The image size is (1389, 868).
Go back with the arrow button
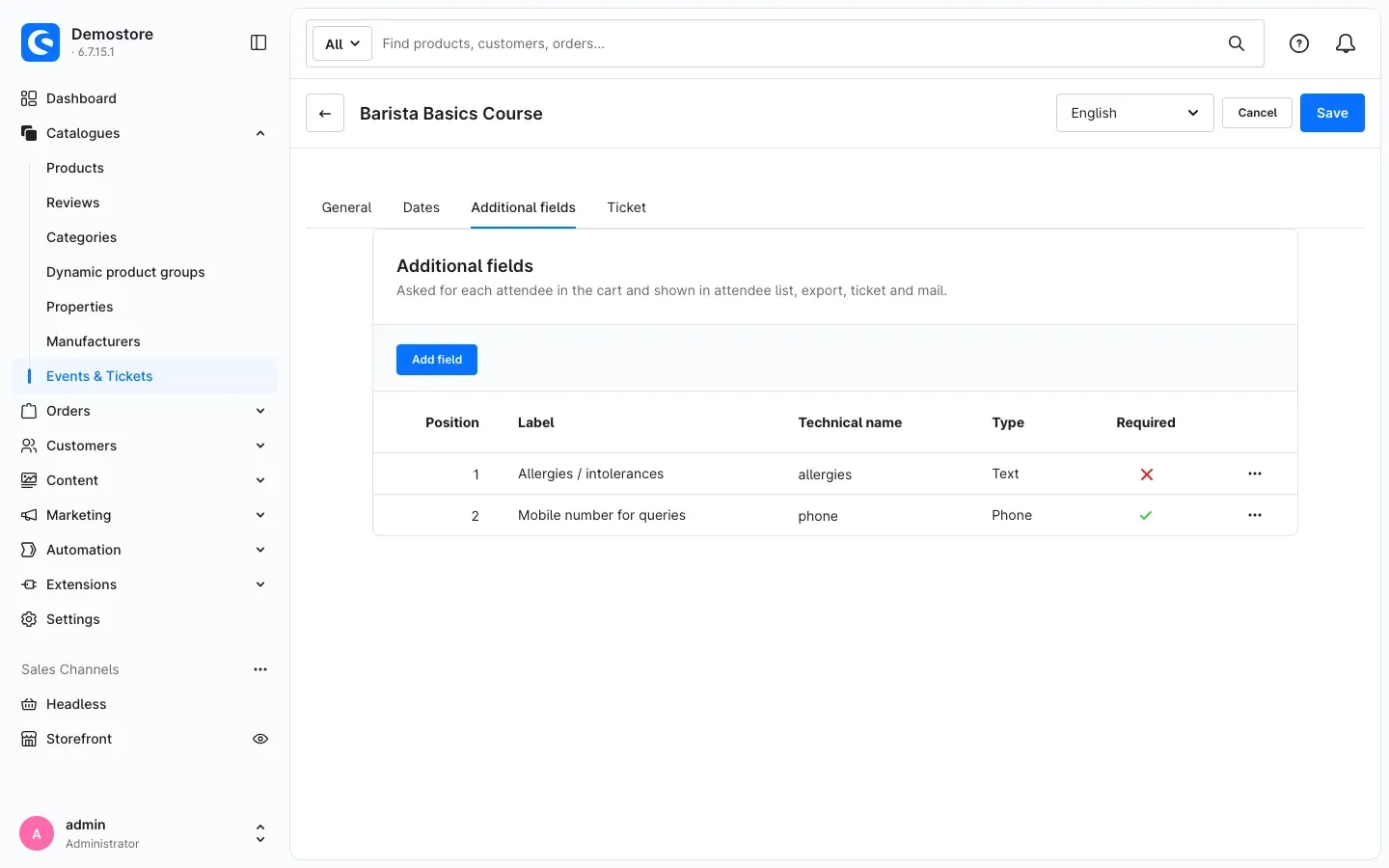click(x=325, y=113)
